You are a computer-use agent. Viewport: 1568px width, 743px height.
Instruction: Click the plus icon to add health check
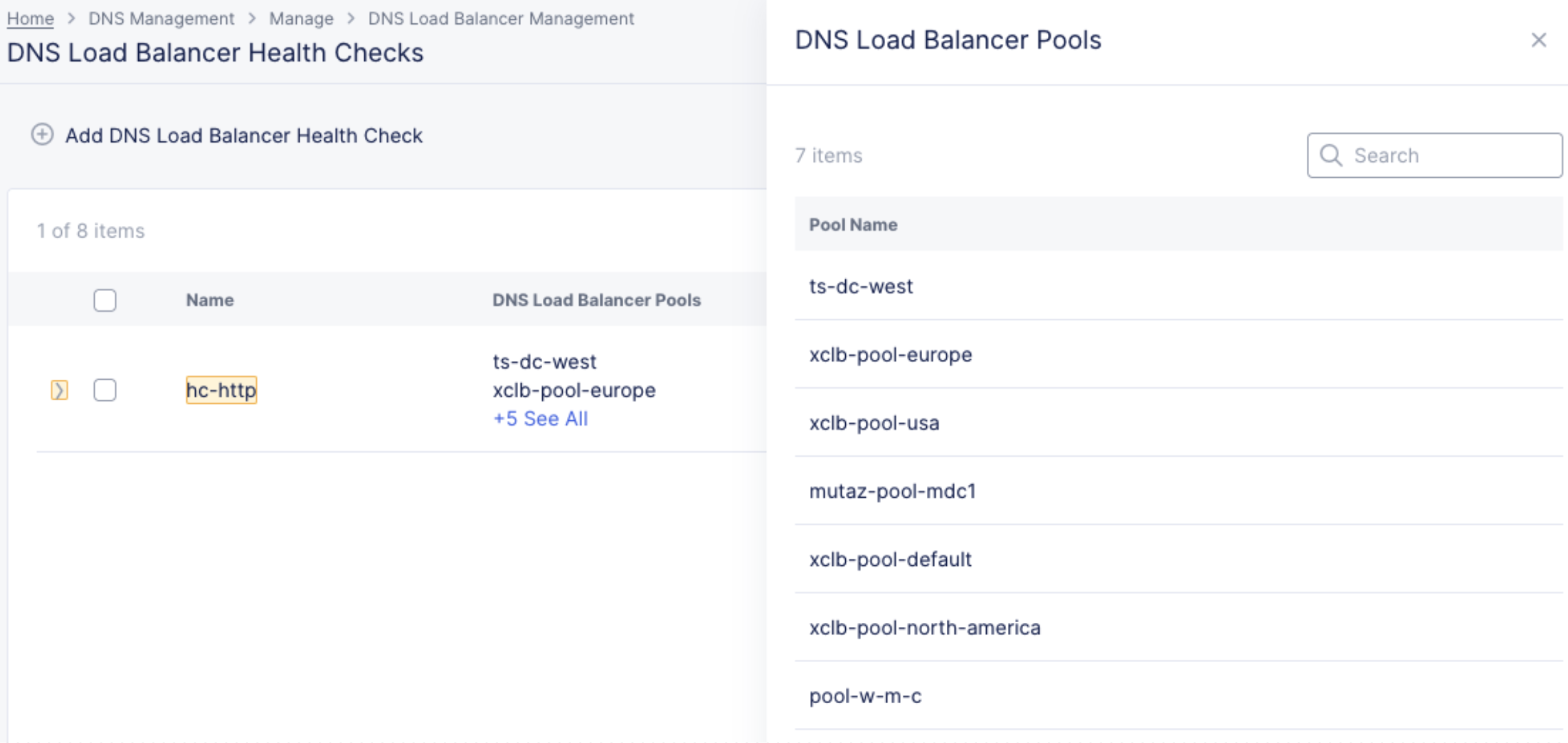point(43,135)
